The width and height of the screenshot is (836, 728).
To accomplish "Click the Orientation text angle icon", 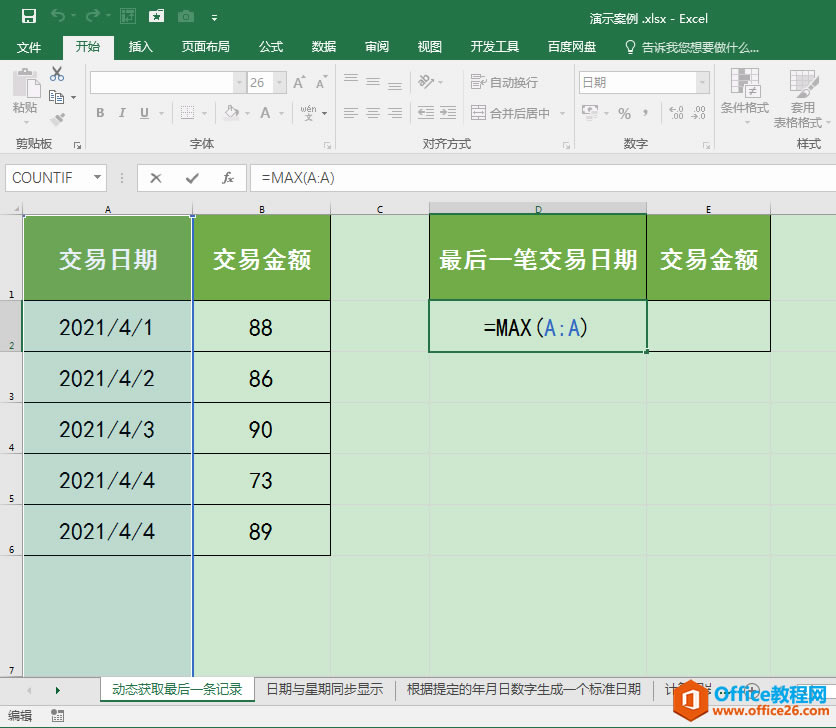I will [426, 81].
